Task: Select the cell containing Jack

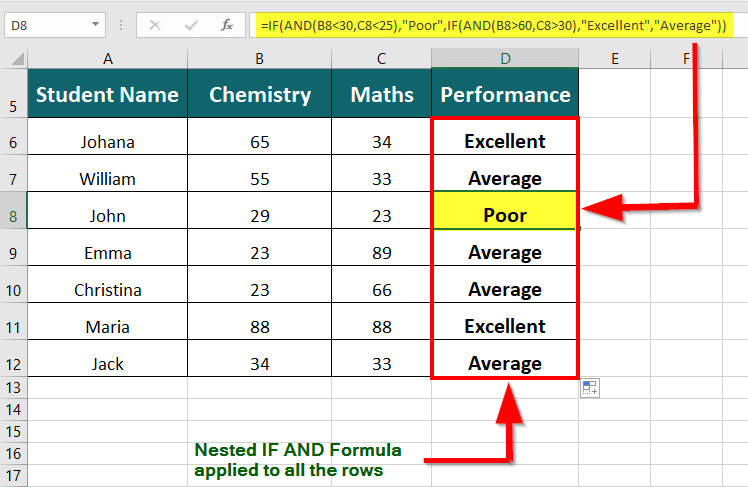Action: (x=108, y=359)
